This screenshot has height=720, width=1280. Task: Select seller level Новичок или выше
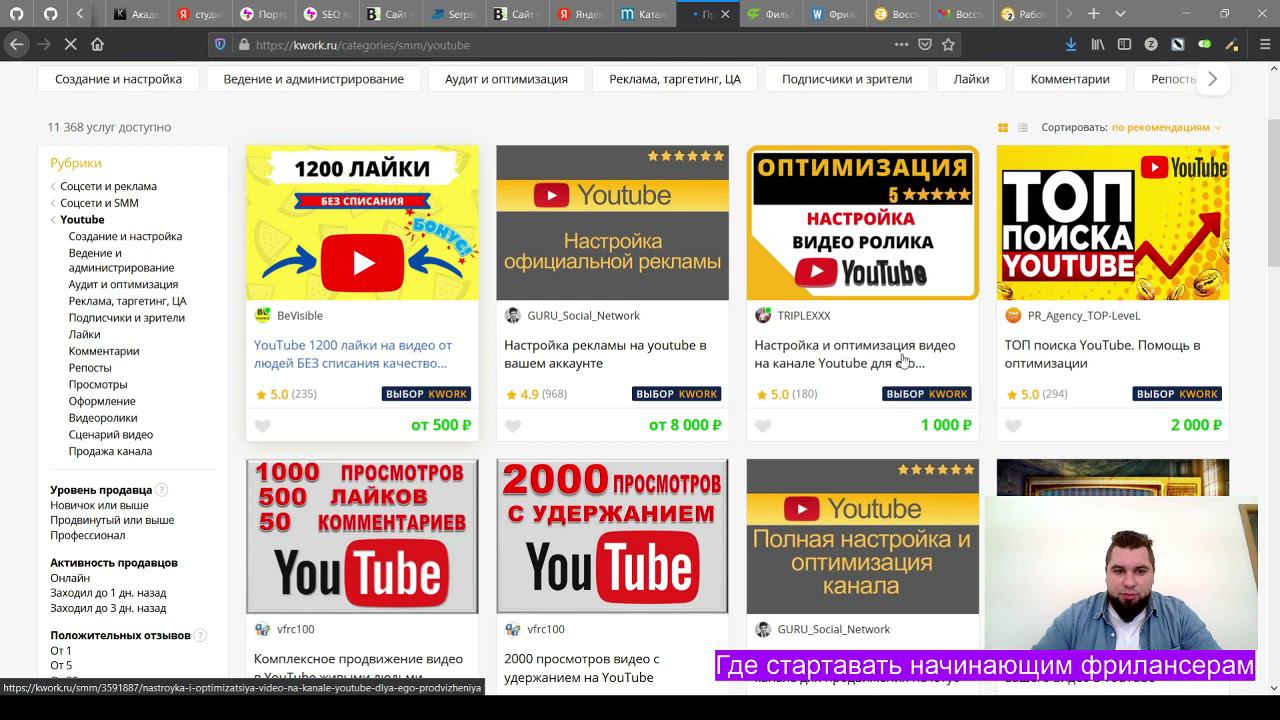click(x=99, y=505)
